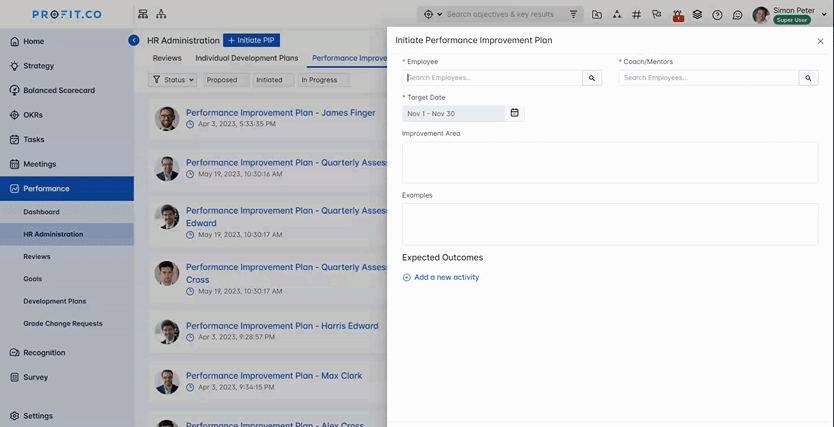Viewport: 834px width, 427px height.
Task: Click the hashtag icon in top bar
Action: tap(636, 15)
